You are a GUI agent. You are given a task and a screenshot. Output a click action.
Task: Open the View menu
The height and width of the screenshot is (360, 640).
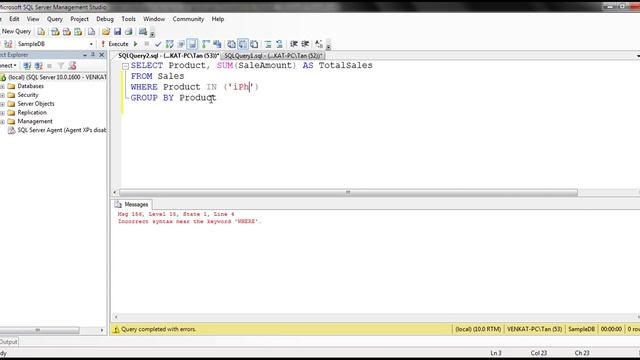[33, 19]
